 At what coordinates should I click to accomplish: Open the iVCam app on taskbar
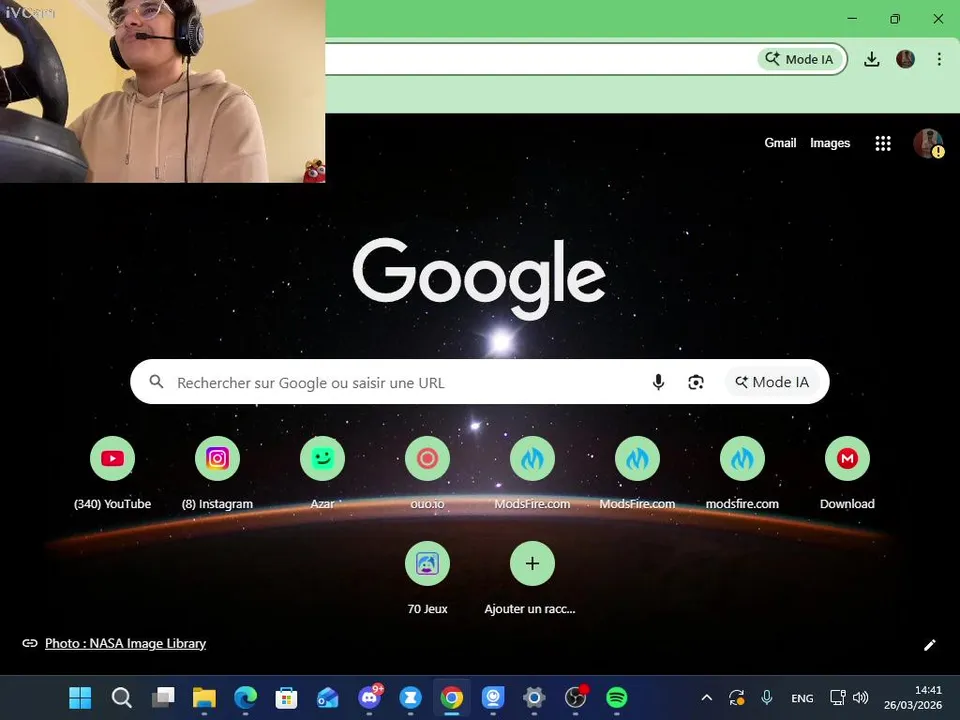point(493,697)
